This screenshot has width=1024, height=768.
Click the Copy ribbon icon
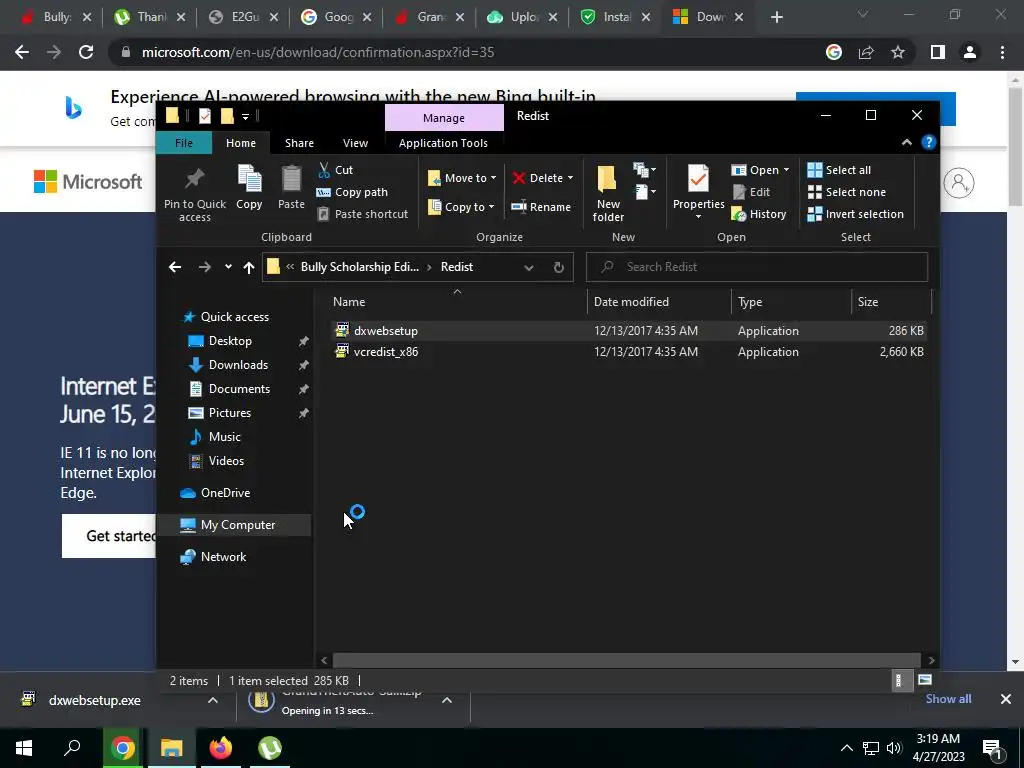[x=249, y=187]
